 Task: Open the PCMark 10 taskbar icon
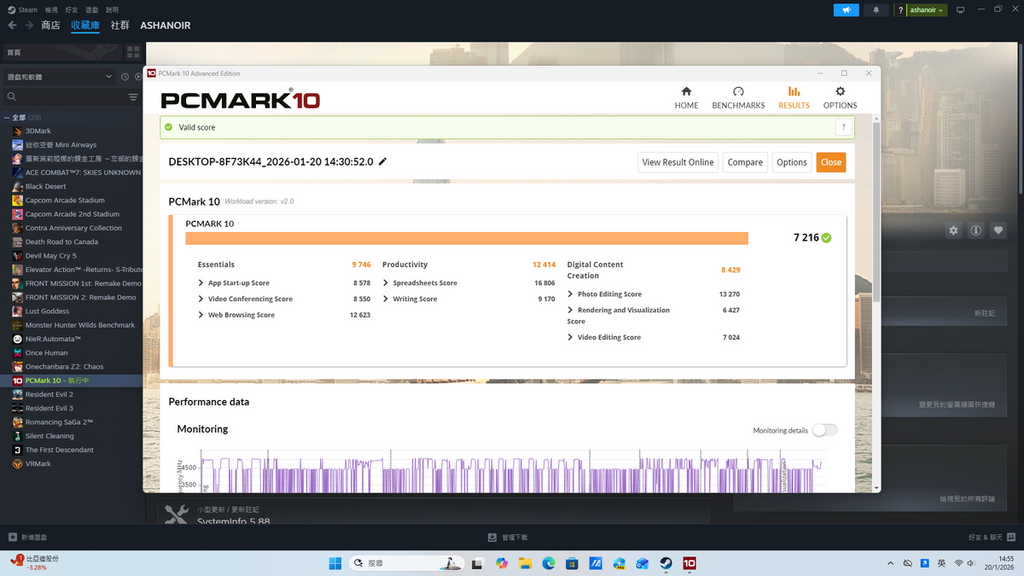(689, 563)
